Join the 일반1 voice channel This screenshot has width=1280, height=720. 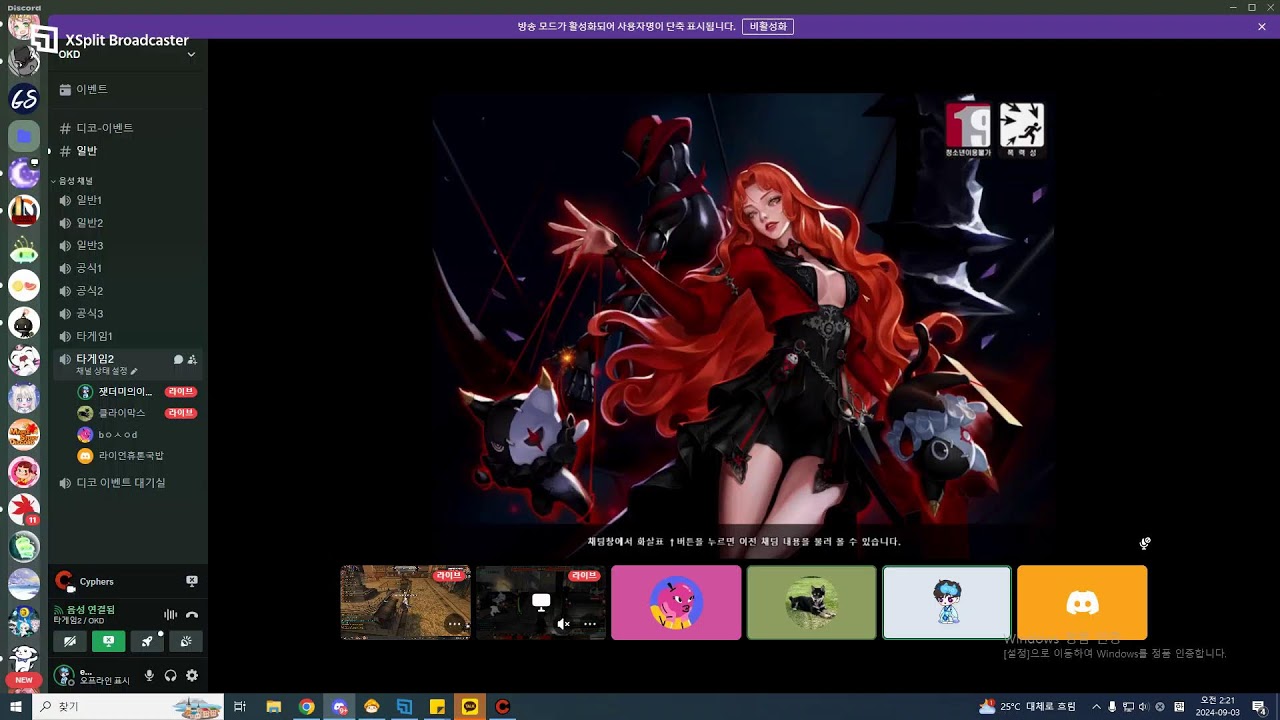tap(128, 200)
